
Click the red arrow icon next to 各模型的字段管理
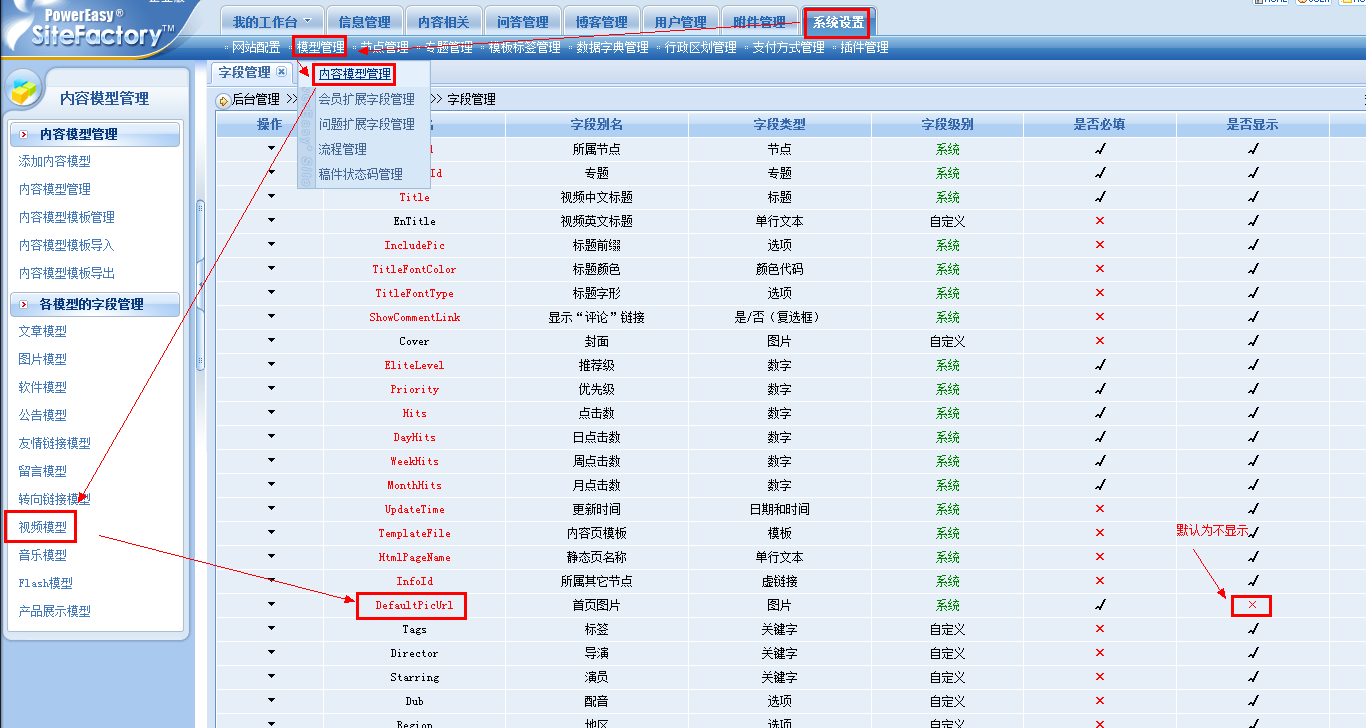[x=23, y=304]
